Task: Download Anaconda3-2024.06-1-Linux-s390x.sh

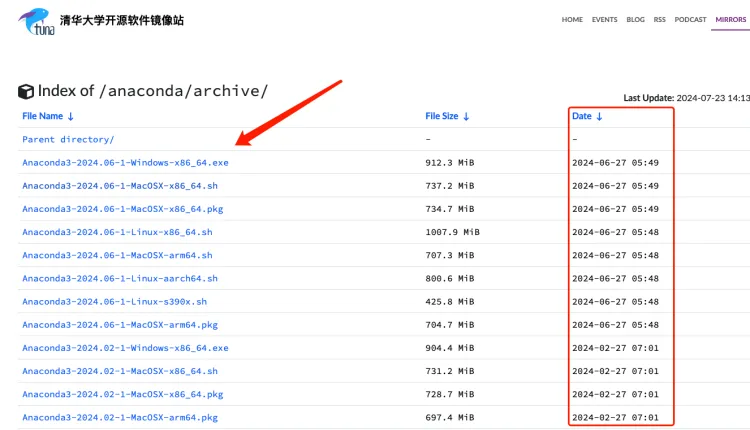Action: coord(114,302)
